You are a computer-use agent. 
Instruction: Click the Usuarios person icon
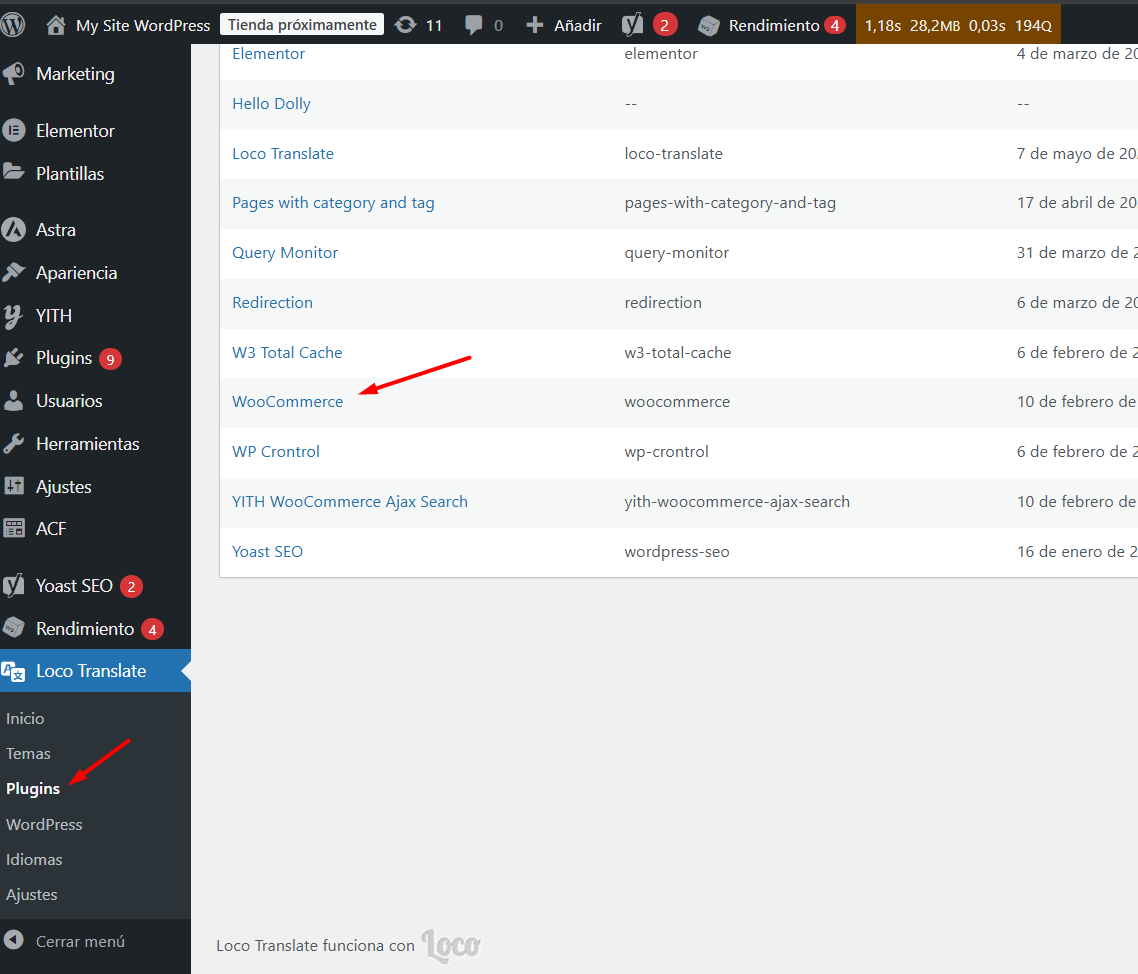point(14,401)
